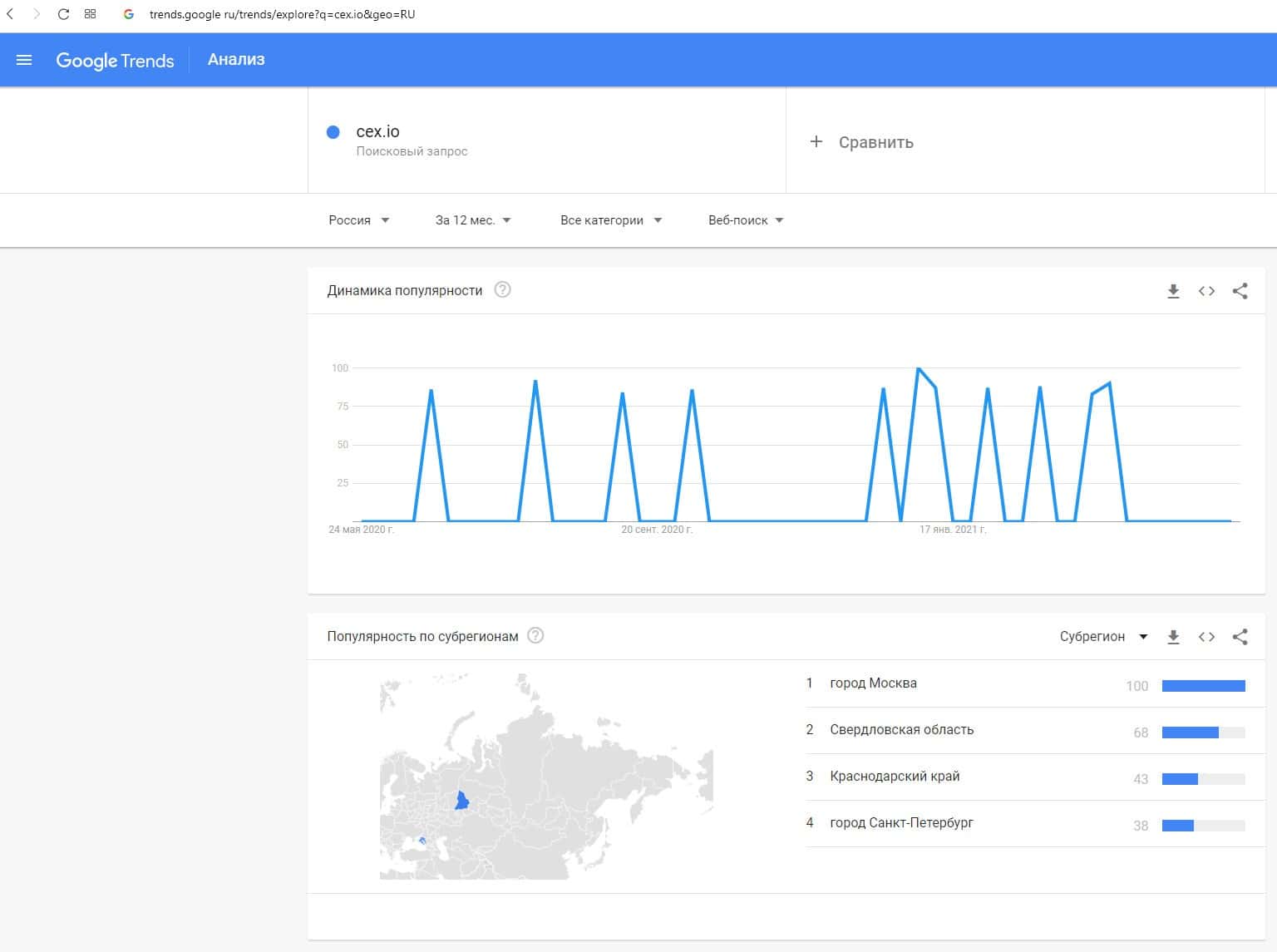Change the Субрегион view dropdown
This screenshot has height=952, width=1277.
(x=1102, y=637)
